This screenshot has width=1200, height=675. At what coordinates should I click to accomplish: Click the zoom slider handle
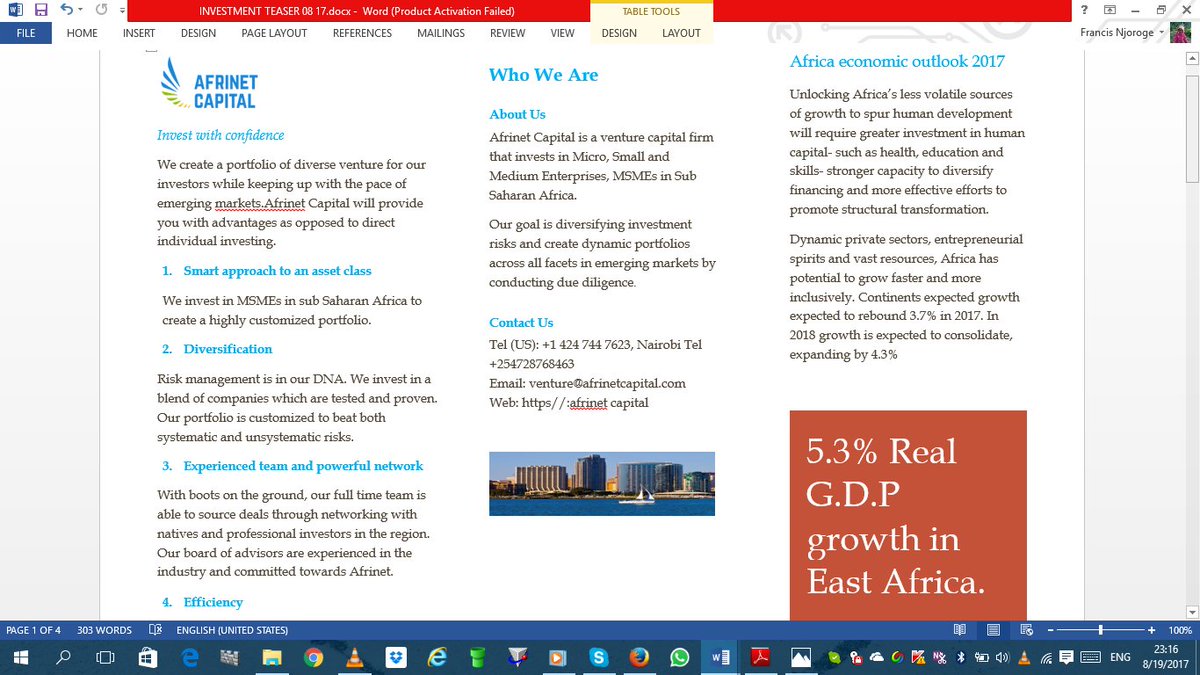[1101, 630]
